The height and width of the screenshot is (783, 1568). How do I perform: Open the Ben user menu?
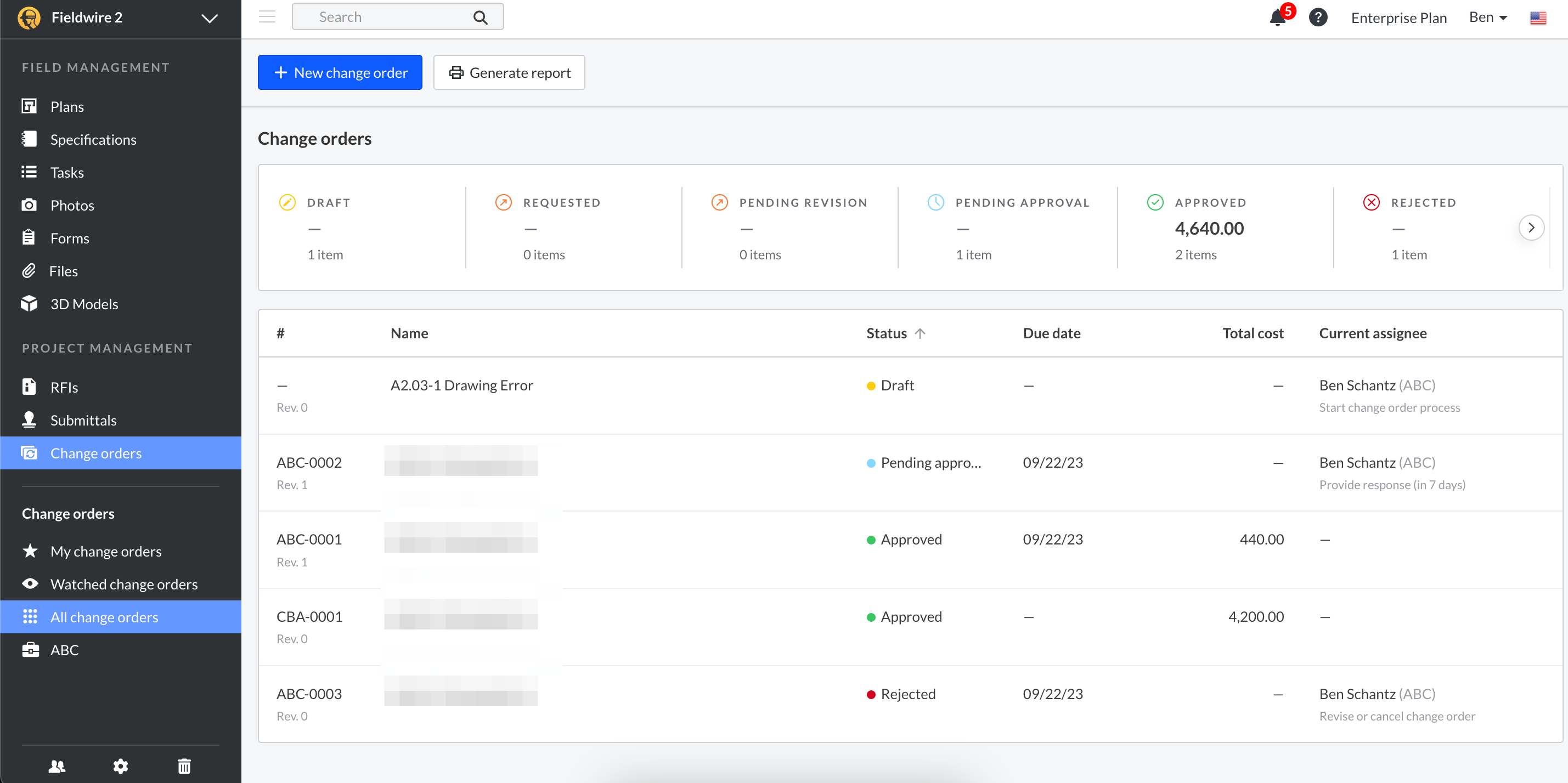pos(1488,18)
